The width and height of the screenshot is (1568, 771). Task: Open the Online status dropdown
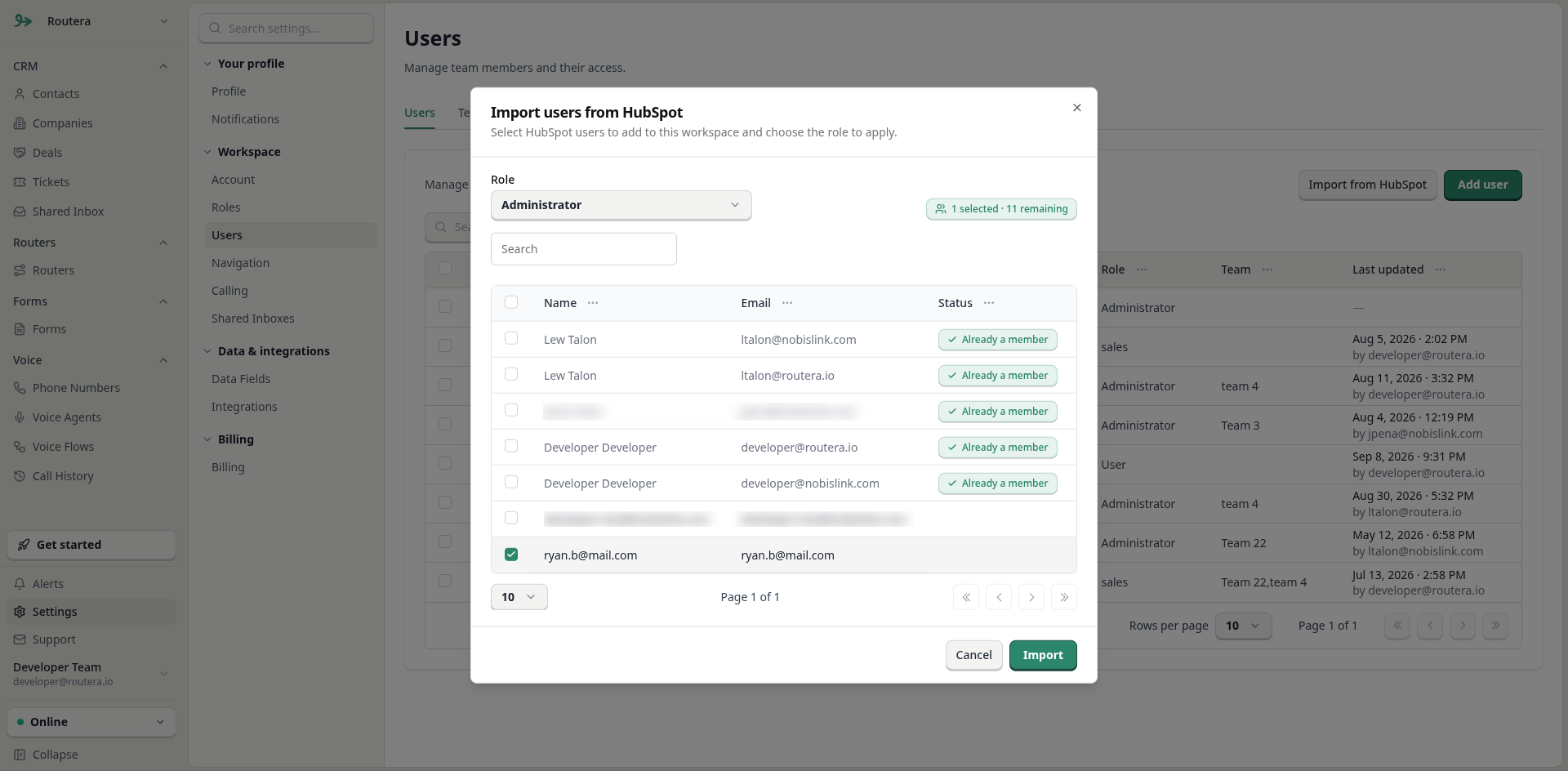[91, 722]
